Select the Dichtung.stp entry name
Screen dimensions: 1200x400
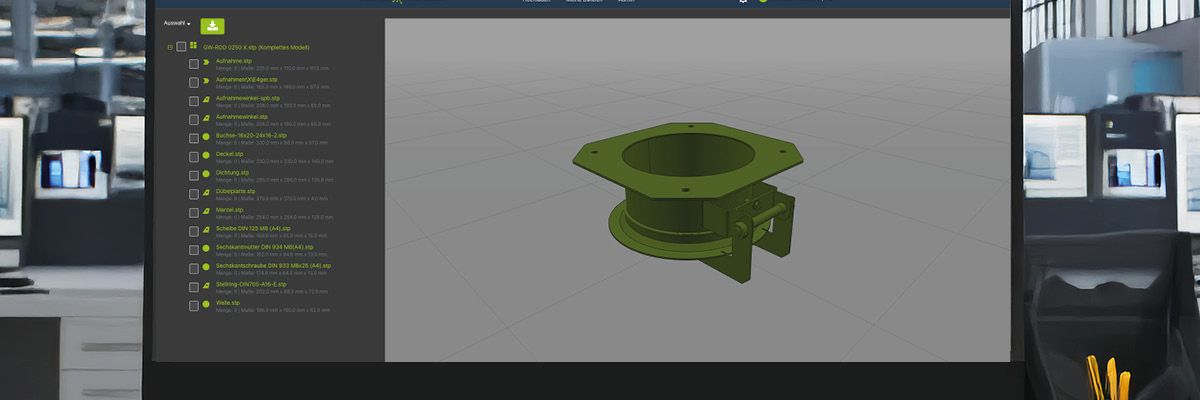pyautogui.click(x=233, y=172)
